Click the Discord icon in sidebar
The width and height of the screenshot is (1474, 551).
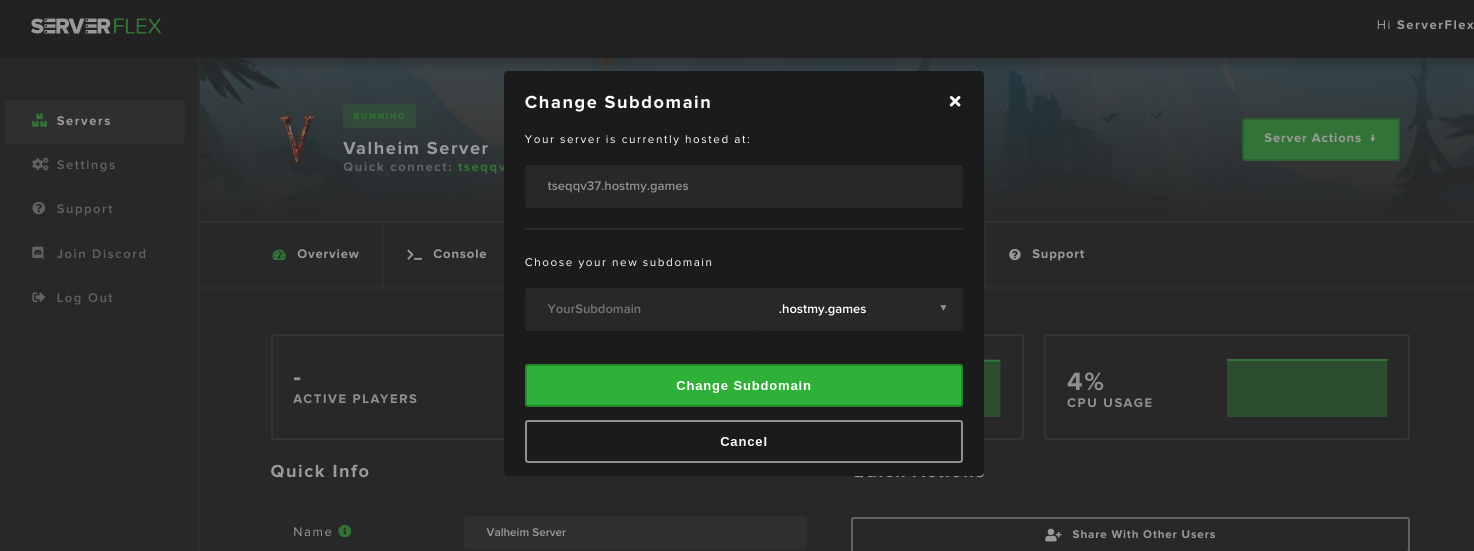(39, 254)
